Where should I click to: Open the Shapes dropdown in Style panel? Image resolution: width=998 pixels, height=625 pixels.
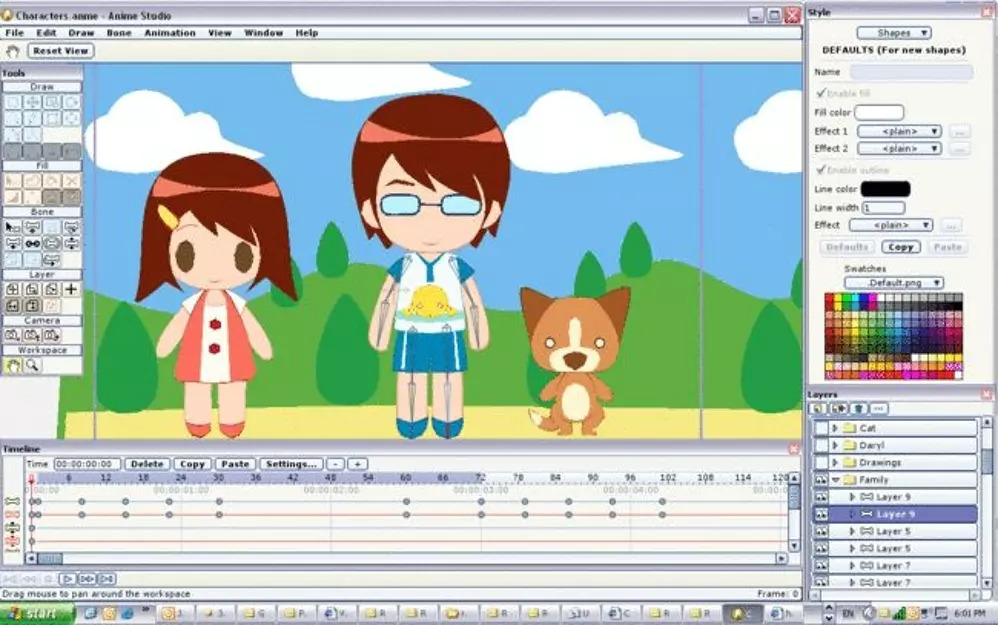click(893, 33)
